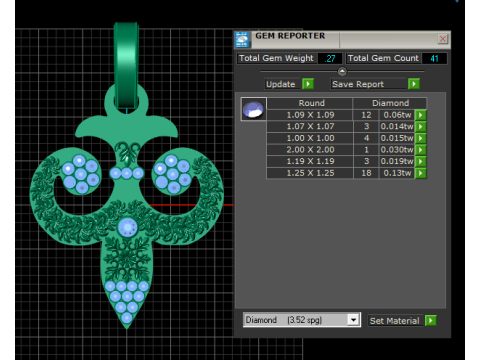Collapse the panel using the round divider handle
The image size is (480, 360).
[342, 71]
